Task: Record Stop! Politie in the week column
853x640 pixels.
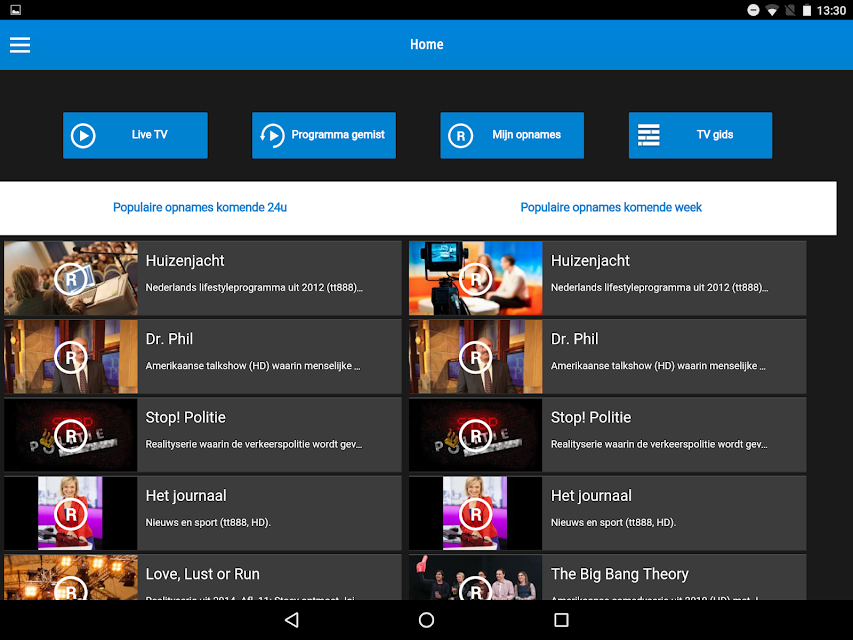Action: coord(475,435)
